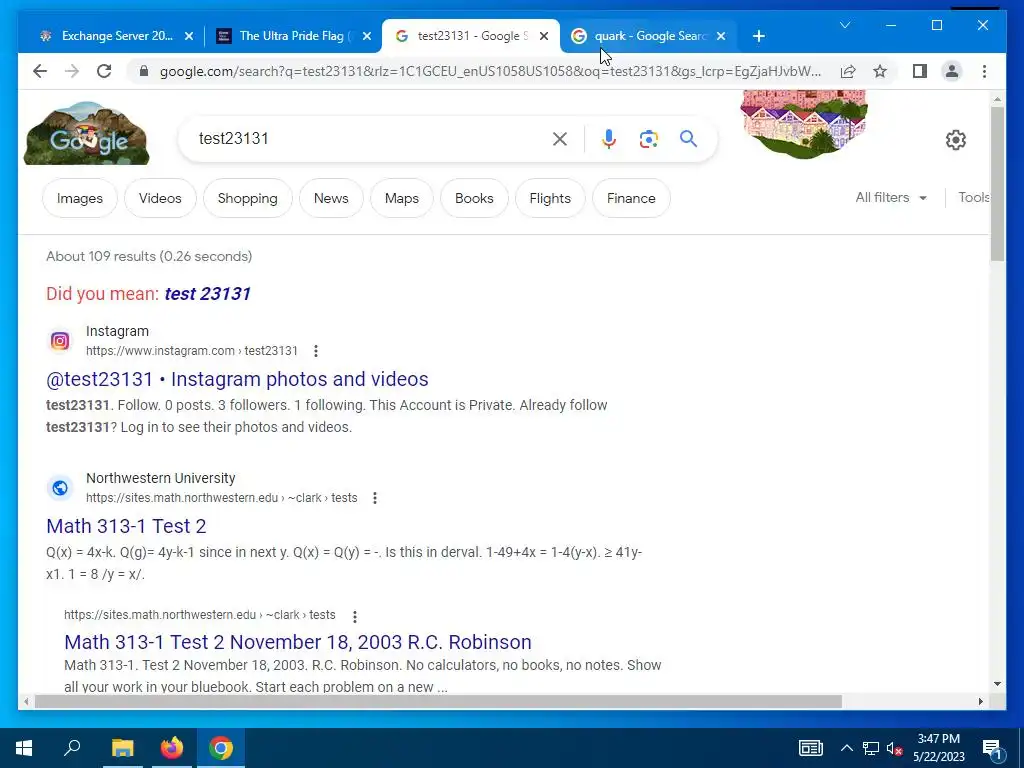Screen dimensions: 1024x768
Task: Click suggested spelling test 23131
Action: tap(208, 294)
